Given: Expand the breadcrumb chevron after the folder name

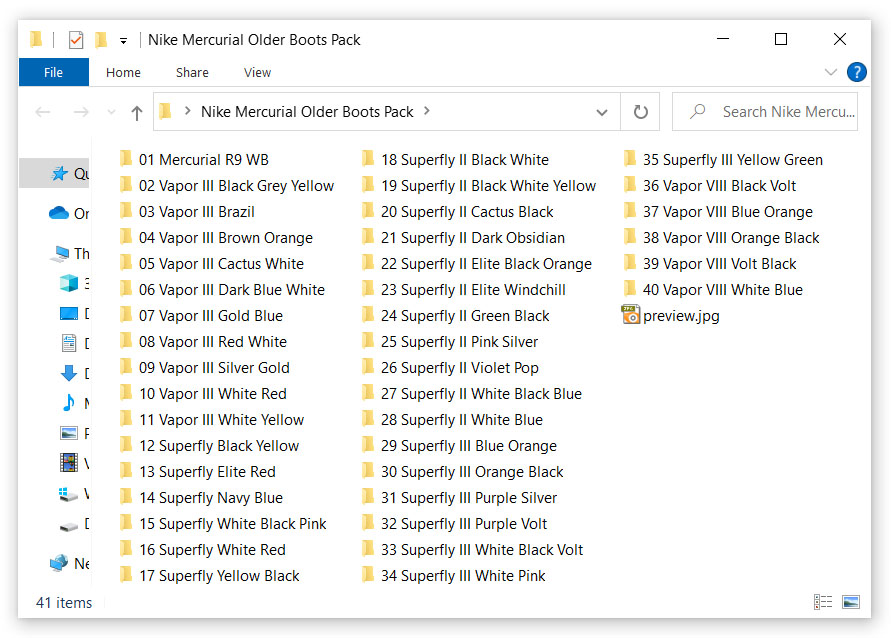Looking at the screenshot, I should pos(426,111).
